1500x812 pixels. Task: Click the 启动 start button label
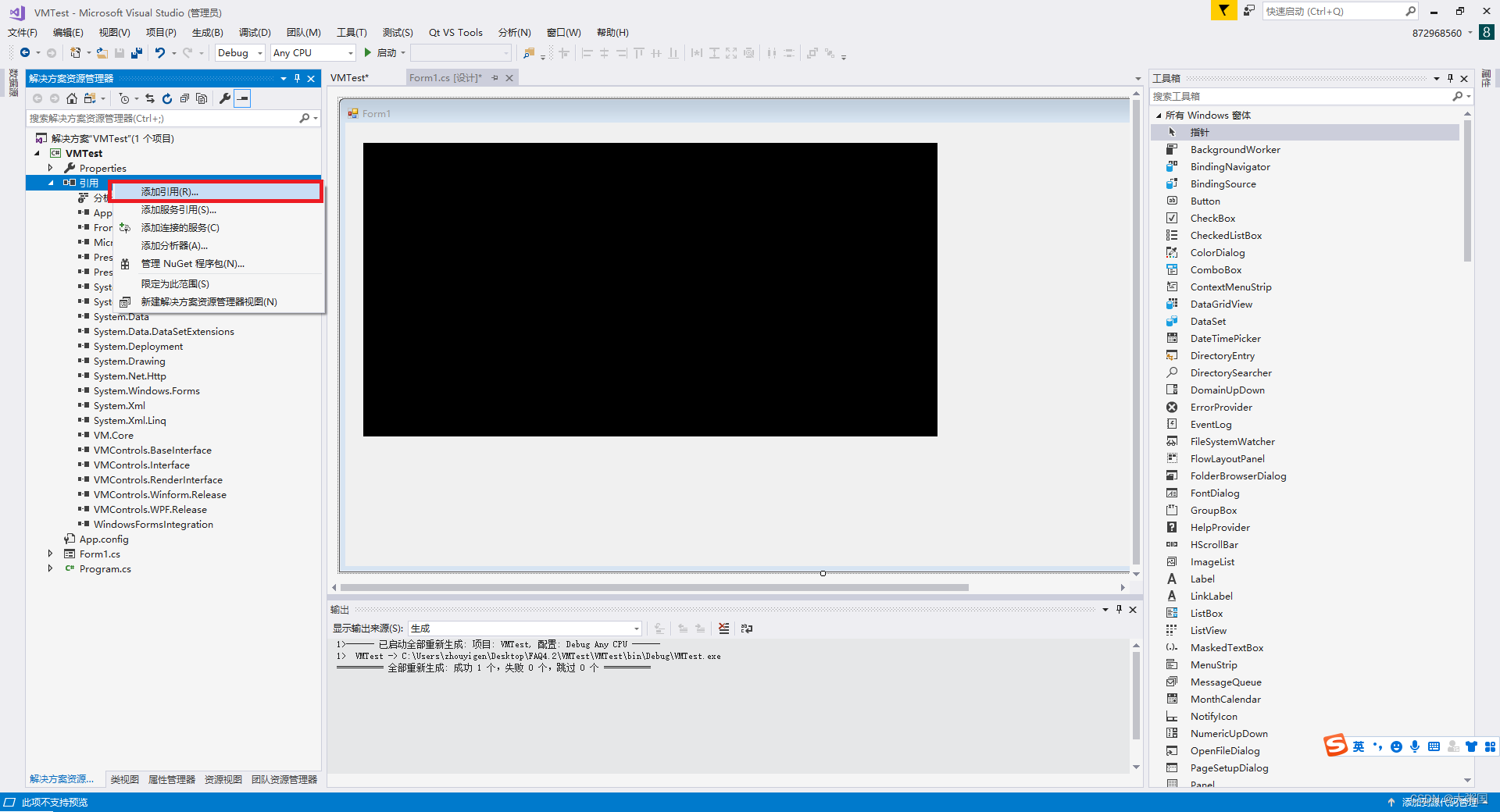pos(387,53)
